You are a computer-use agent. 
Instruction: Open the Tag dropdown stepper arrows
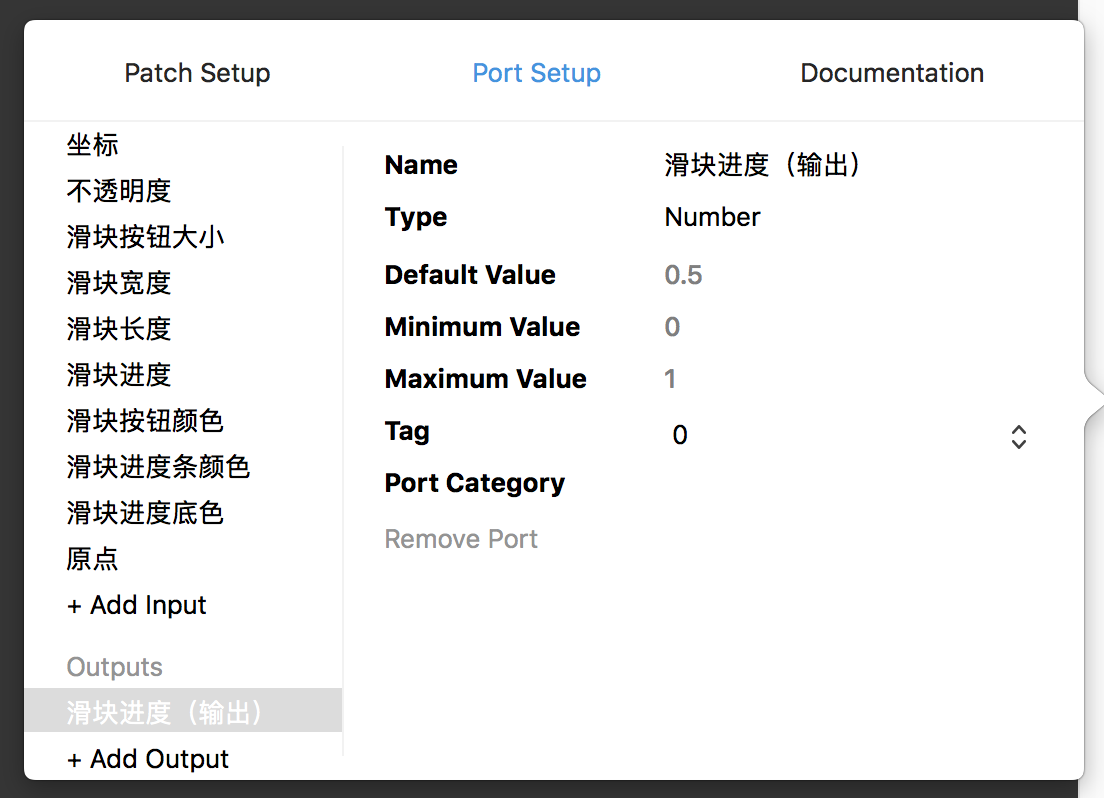[x=1018, y=436]
